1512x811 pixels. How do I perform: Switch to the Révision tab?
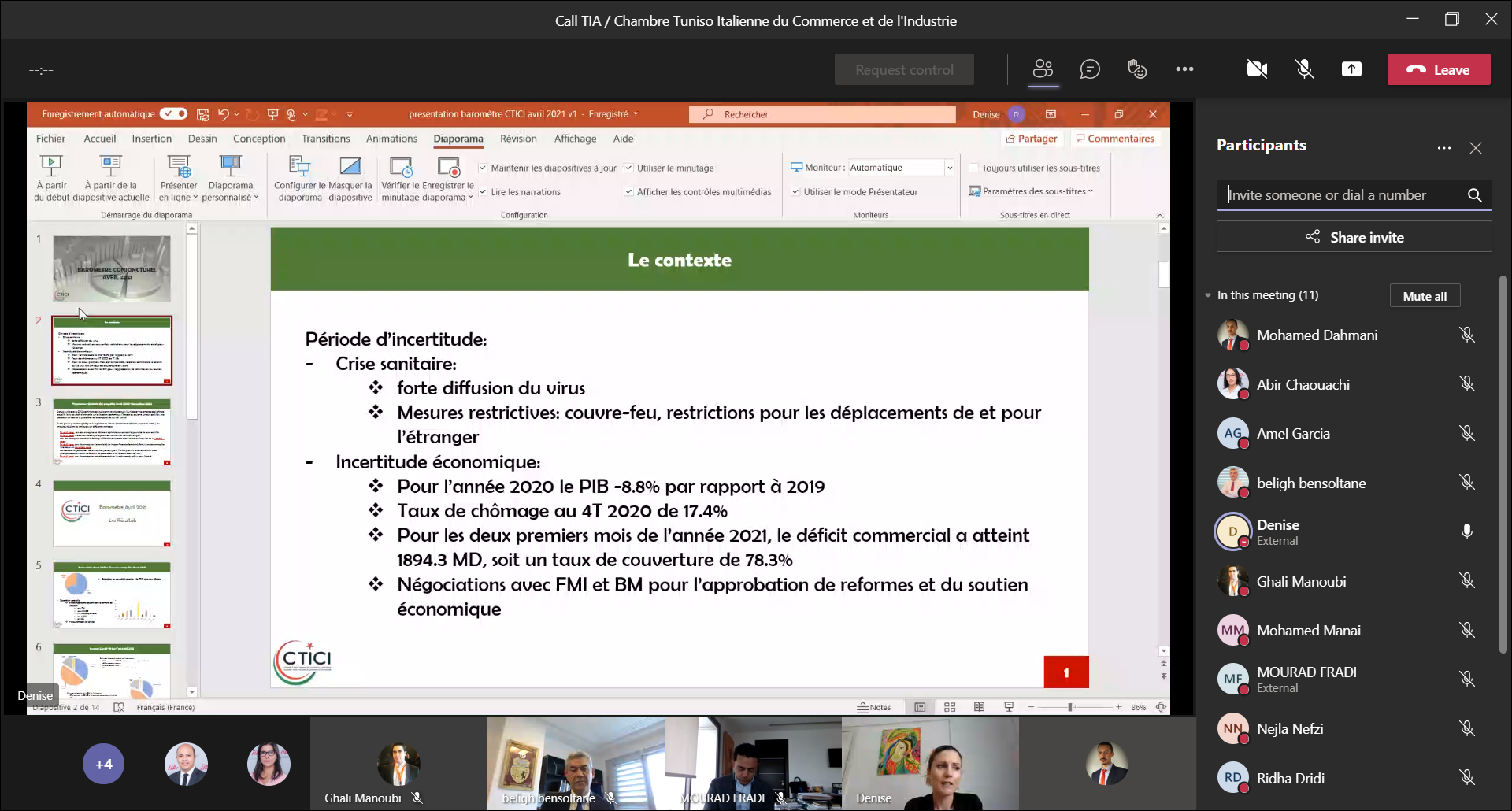coord(518,139)
